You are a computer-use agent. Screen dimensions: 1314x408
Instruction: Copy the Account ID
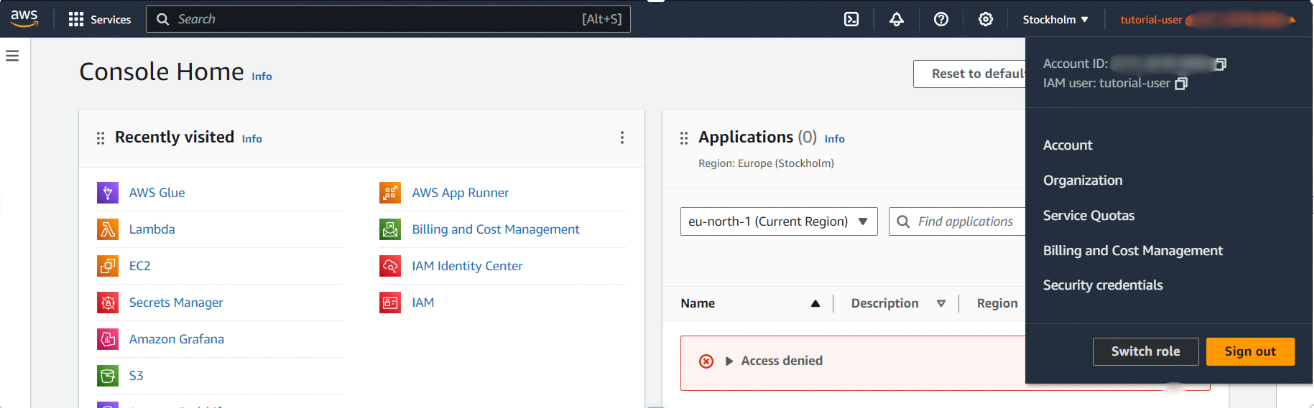[x=1220, y=64]
